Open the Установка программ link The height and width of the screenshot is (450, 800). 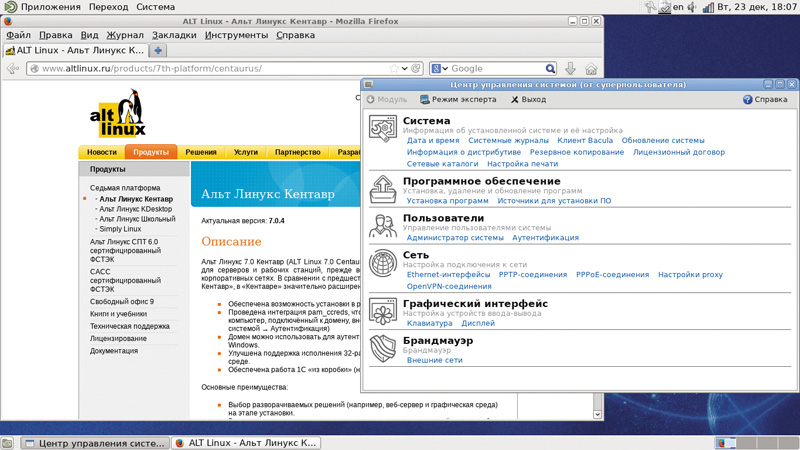[x=447, y=201]
